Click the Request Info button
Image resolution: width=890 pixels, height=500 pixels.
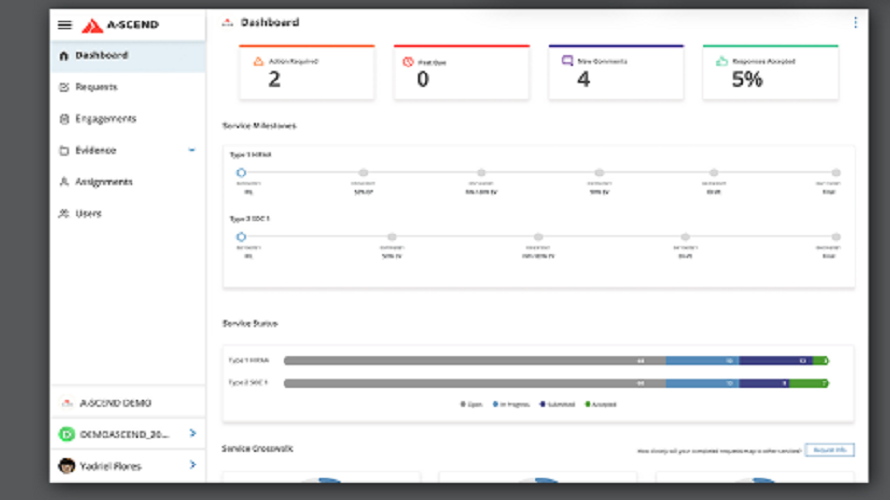click(829, 451)
